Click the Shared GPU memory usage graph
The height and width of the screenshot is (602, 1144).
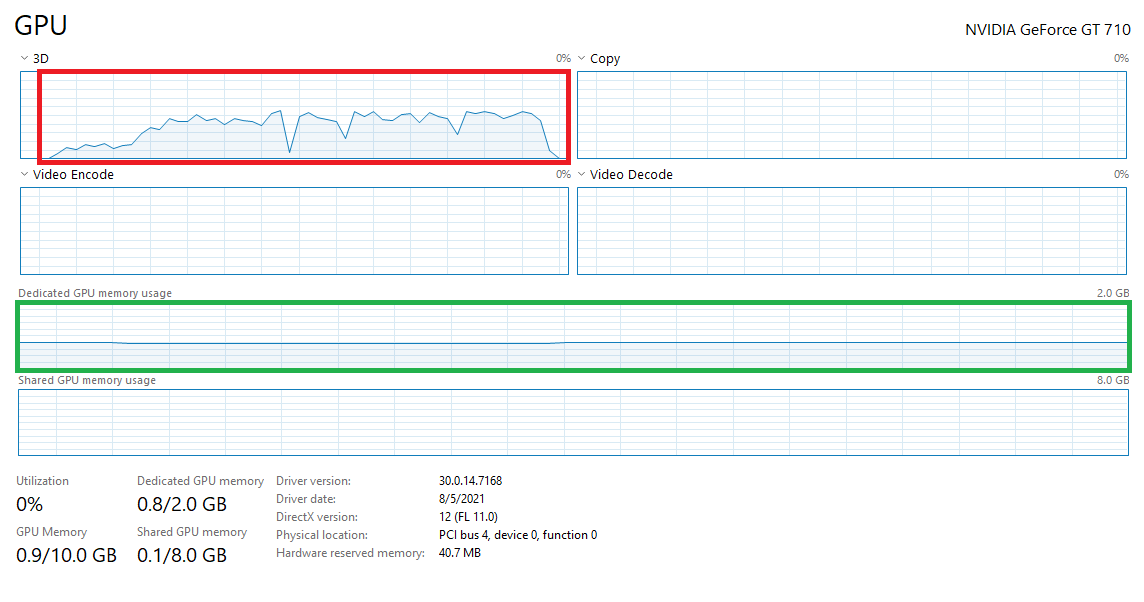[573, 422]
